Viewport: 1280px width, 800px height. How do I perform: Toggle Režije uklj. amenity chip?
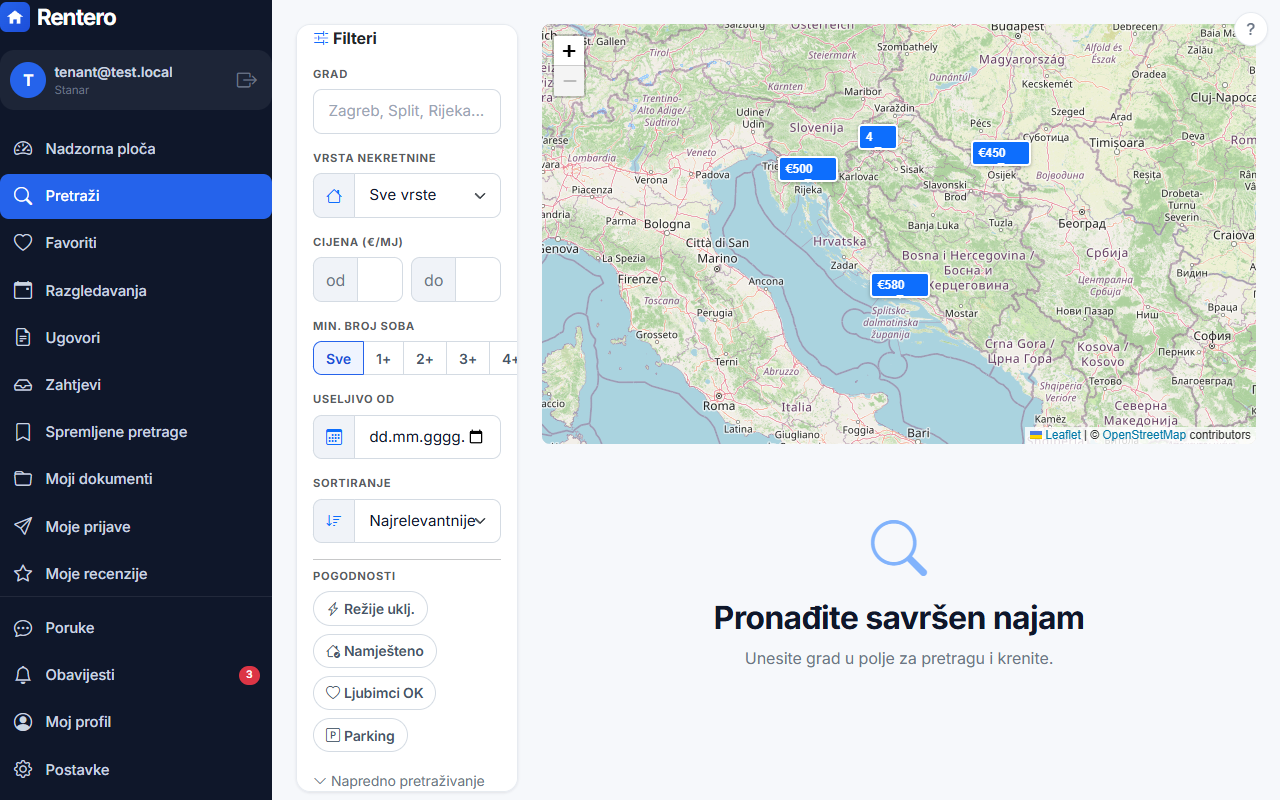coord(371,609)
